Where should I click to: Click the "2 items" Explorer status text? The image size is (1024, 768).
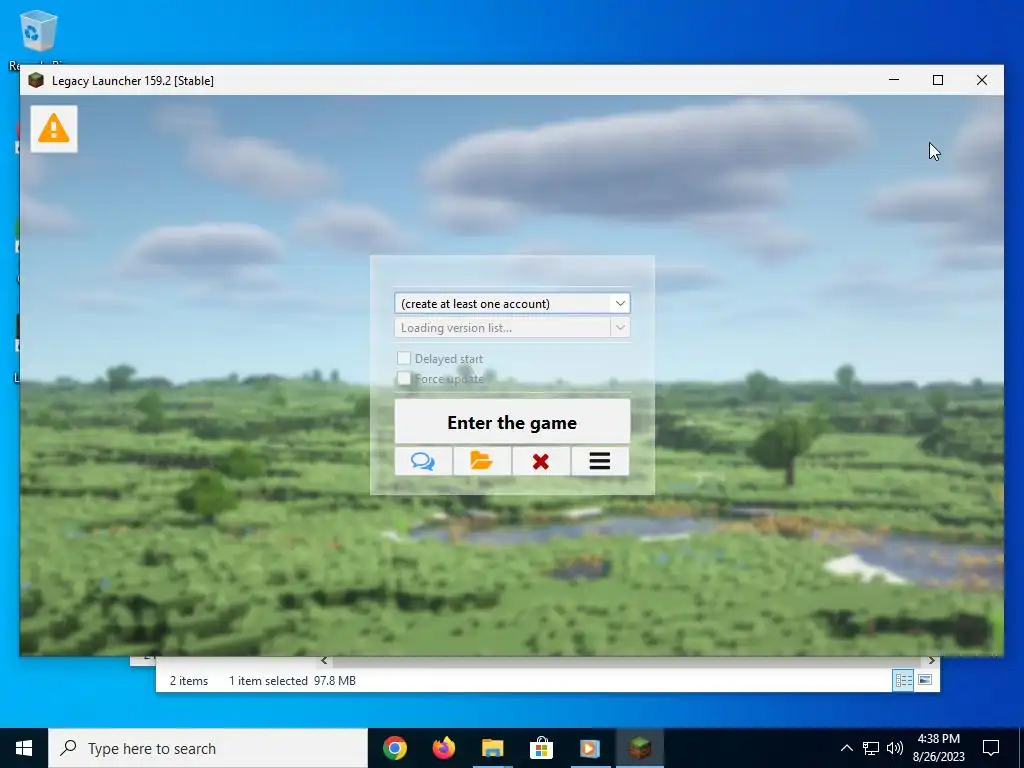click(189, 680)
